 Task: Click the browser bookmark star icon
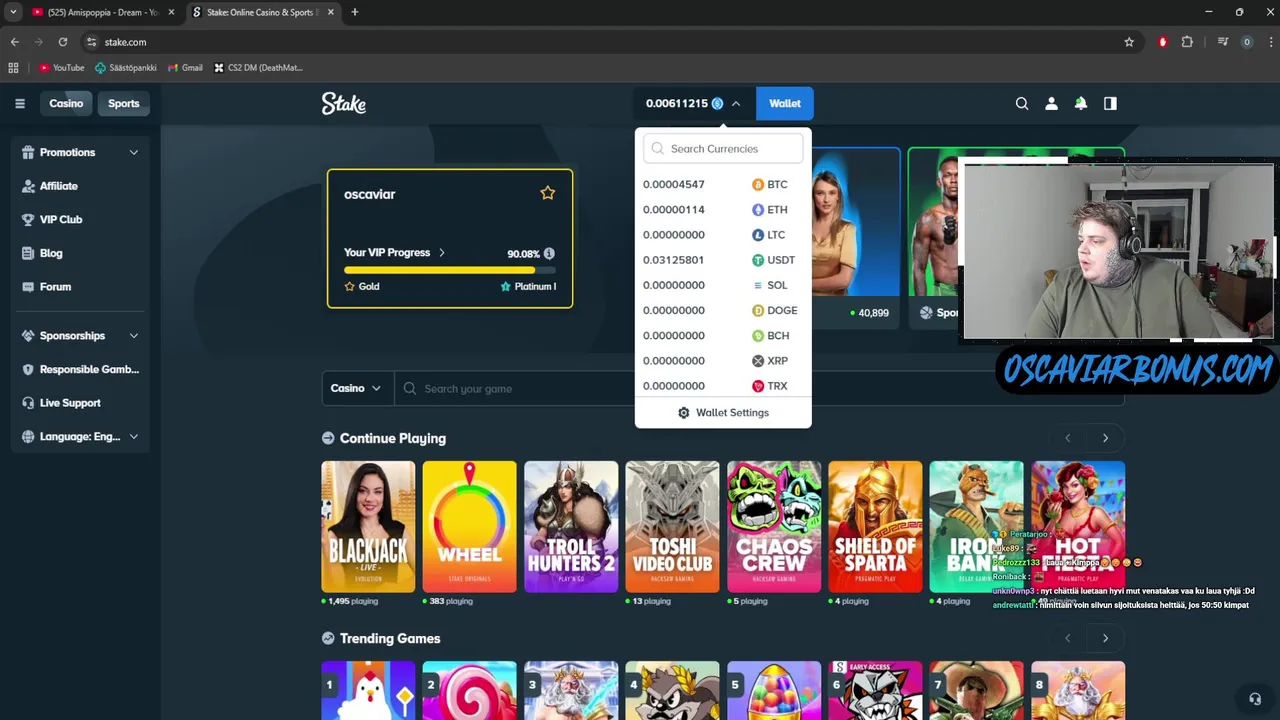click(x=1129, y=42)
